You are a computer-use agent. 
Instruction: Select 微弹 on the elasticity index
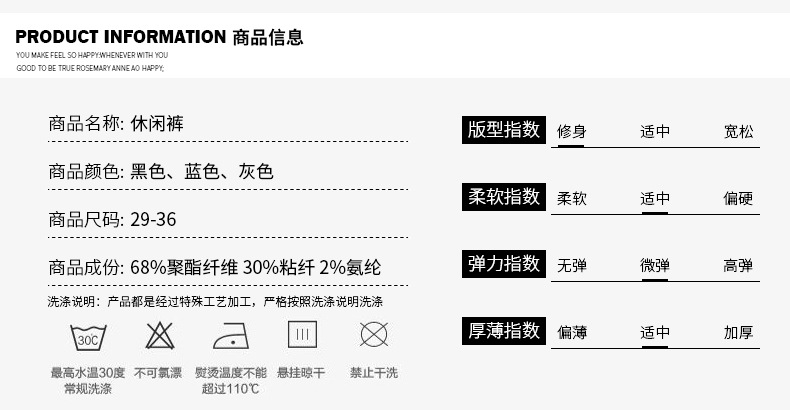tap(655, 265)
